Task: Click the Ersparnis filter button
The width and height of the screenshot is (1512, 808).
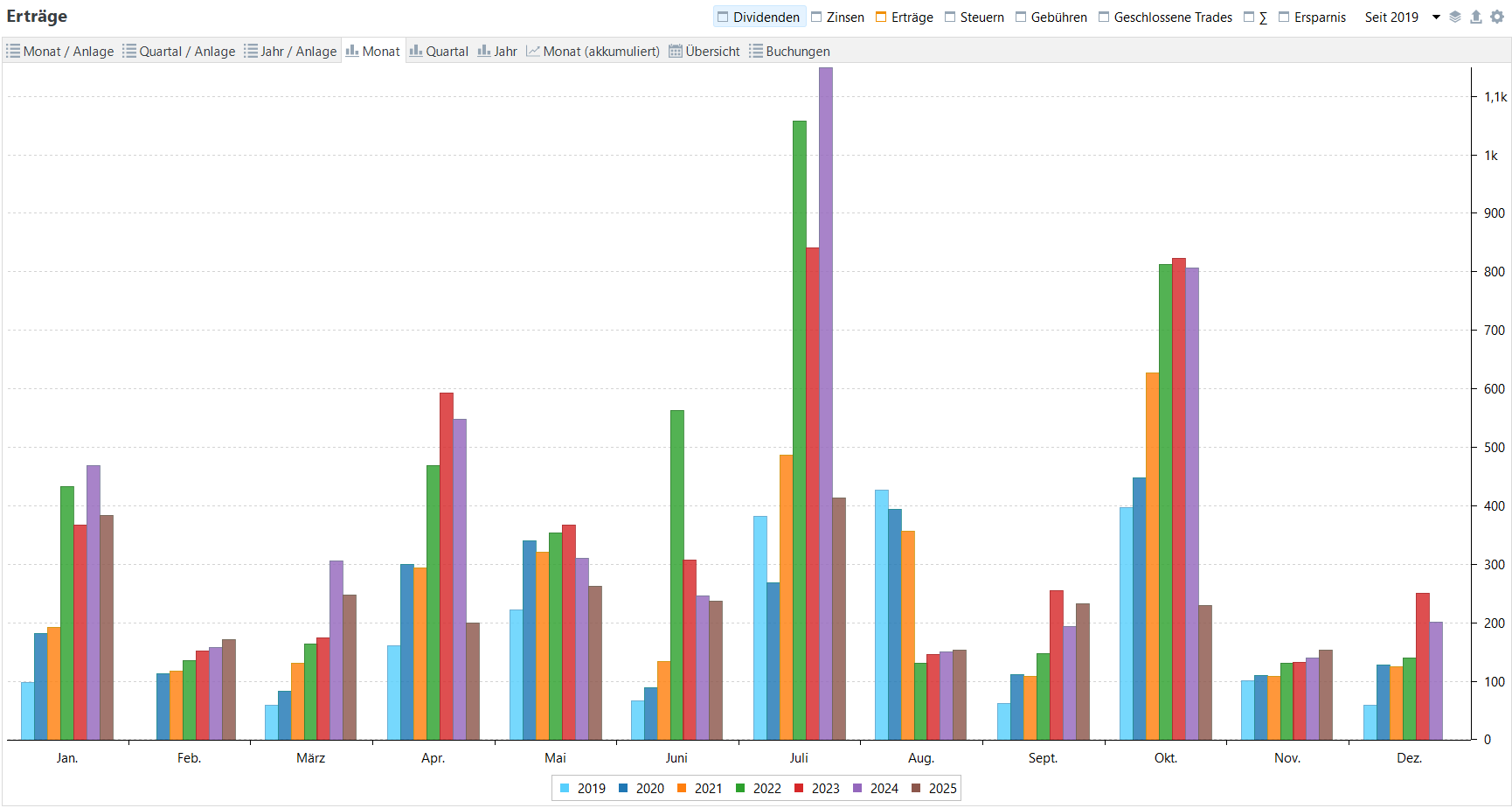Action: coord(1312,17)
